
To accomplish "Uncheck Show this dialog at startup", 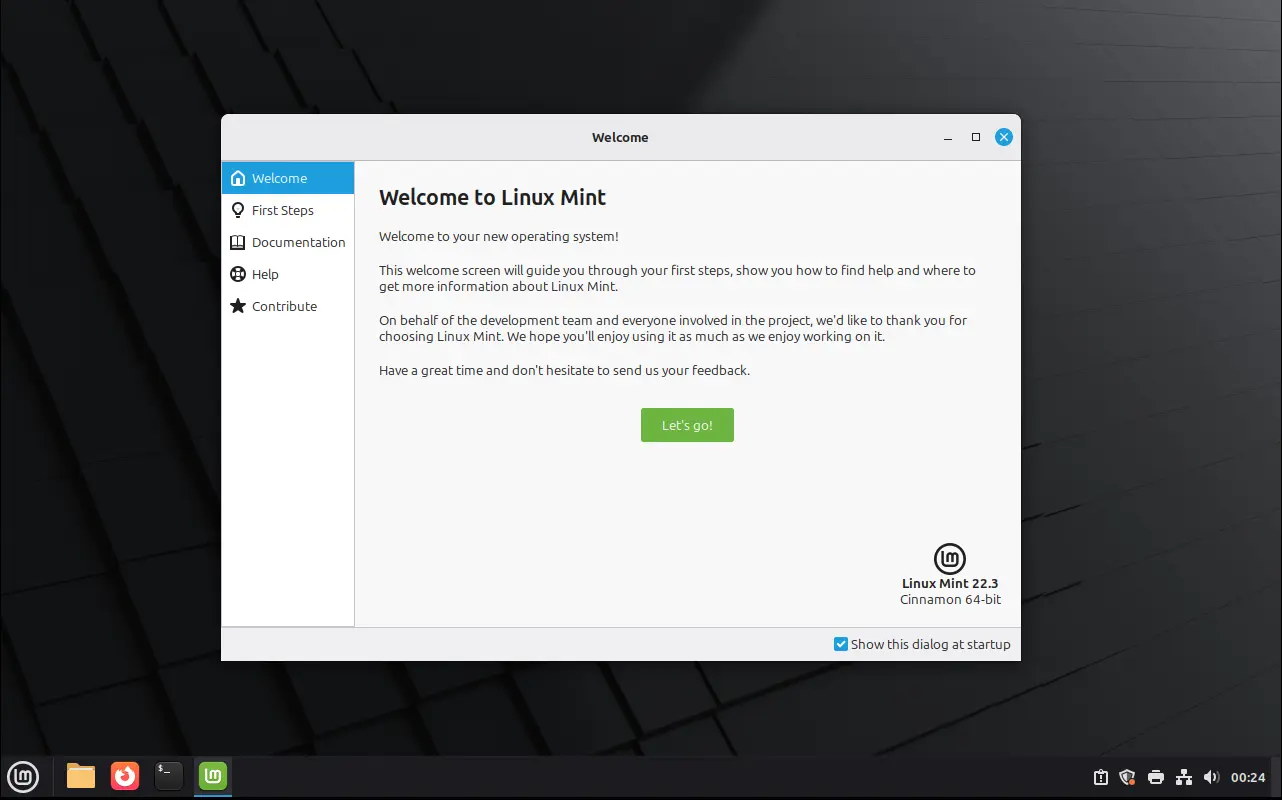I will [x=841, y=644].
